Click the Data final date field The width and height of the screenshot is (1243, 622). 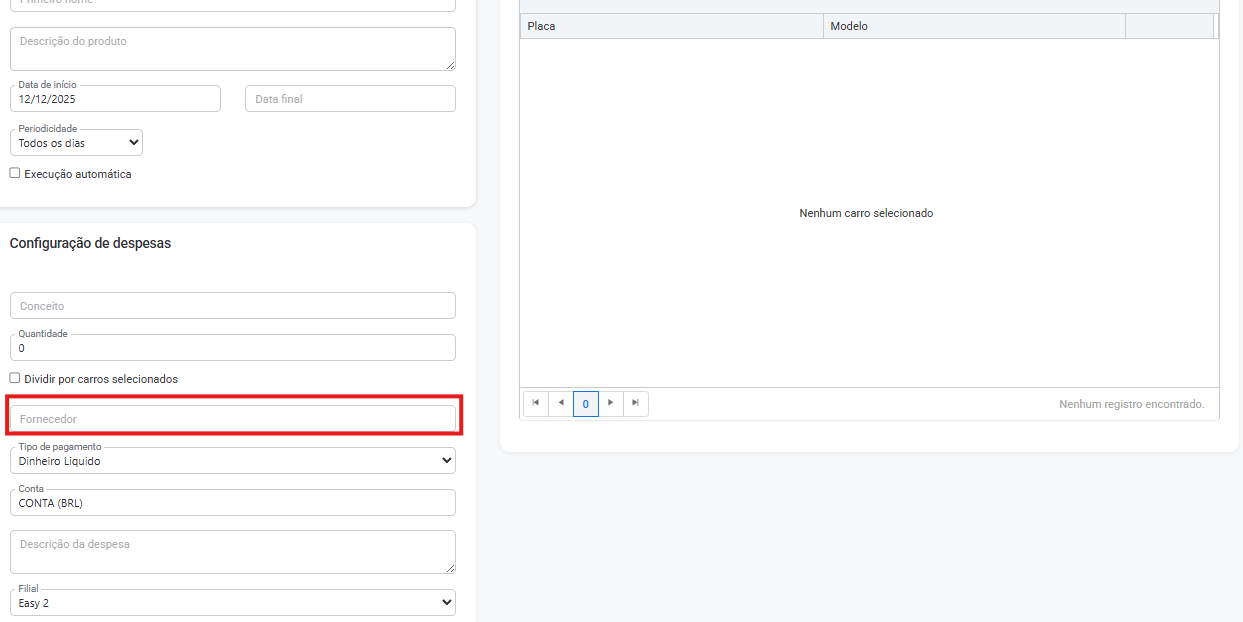[350, 99]
